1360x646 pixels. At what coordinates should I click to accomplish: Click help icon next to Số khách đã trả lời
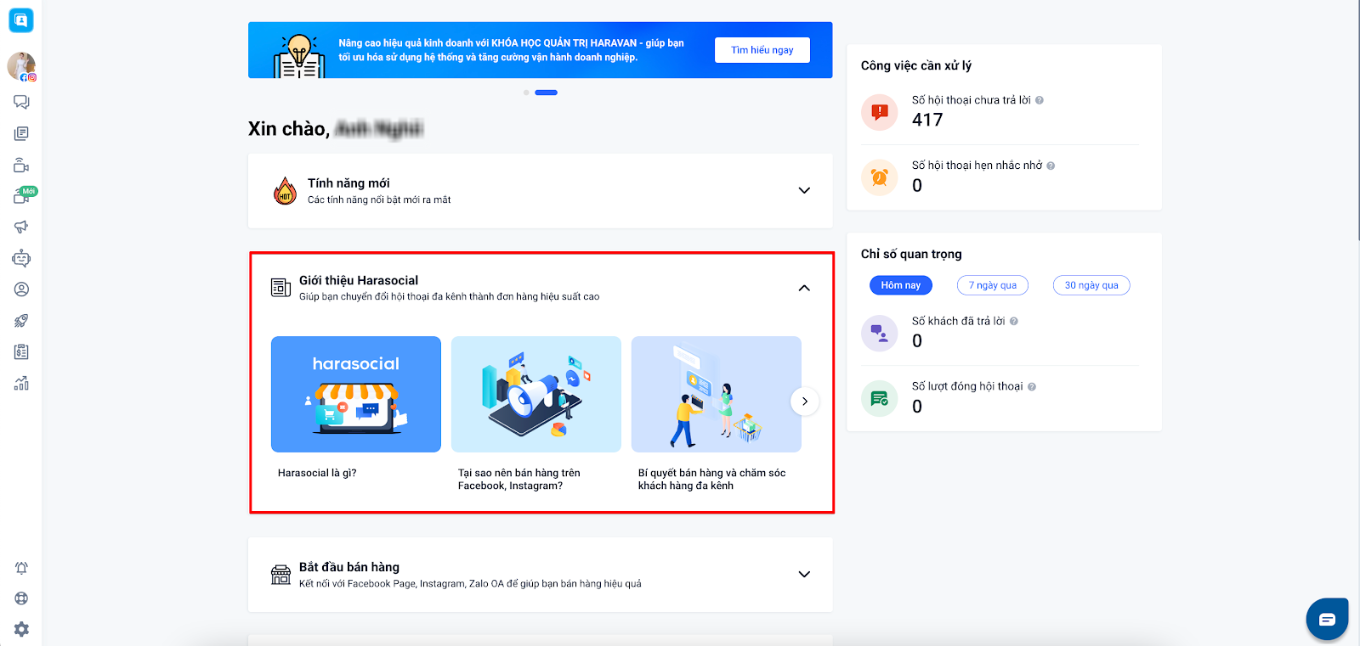(1014, 322)
